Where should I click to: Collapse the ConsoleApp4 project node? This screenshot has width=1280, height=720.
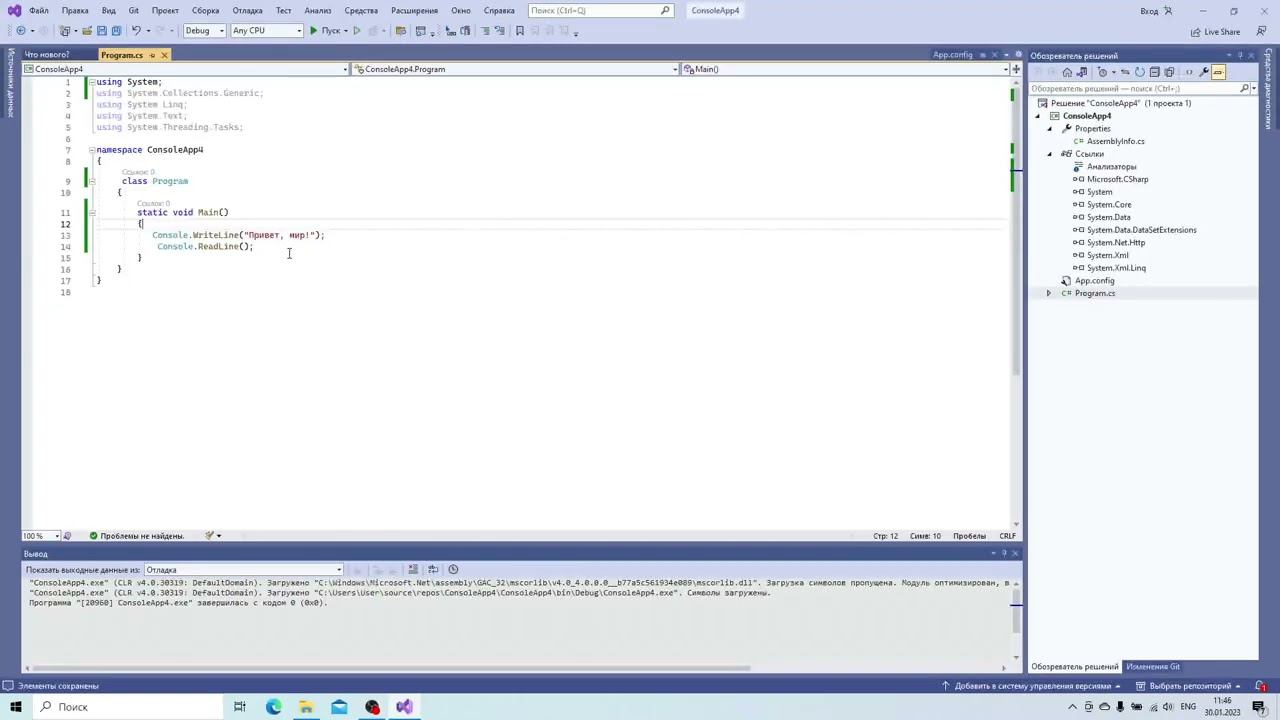tap(1038, 116)
